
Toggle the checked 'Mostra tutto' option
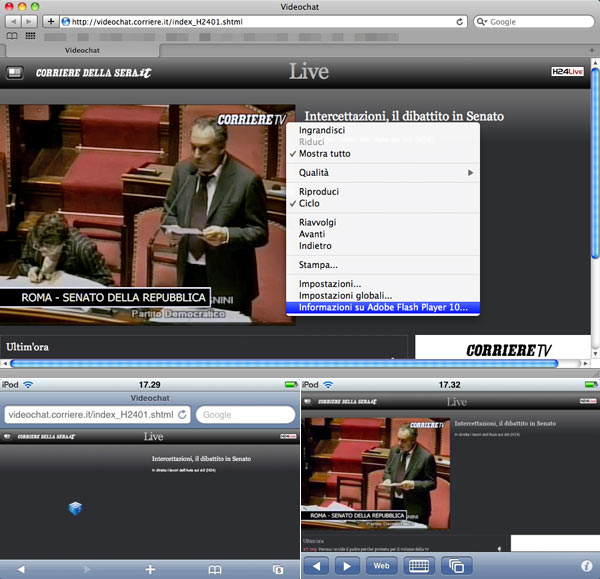tap(325, 154)
